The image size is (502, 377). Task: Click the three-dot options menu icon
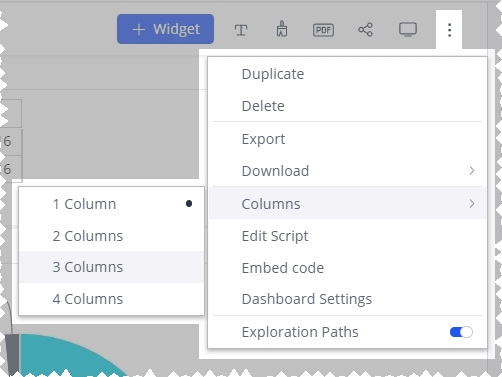coord(449,30)
